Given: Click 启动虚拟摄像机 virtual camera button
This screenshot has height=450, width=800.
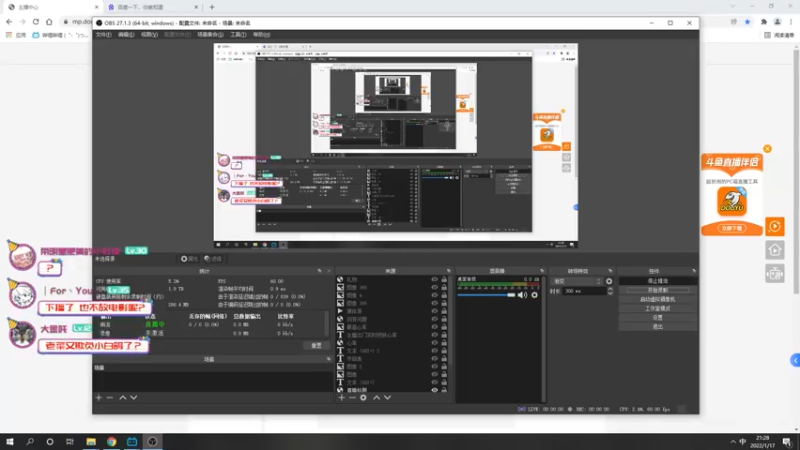Looking at the screenshot, I should click(x=658, y=299).
